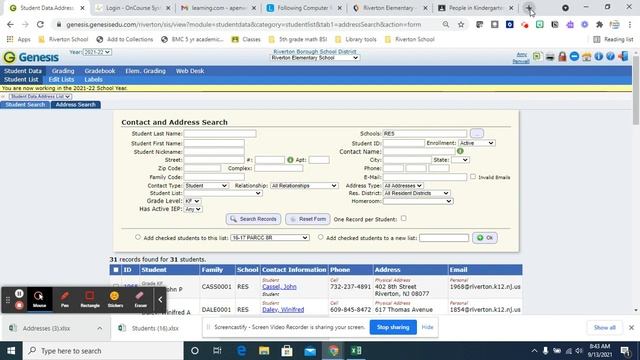Open the Chrome three-dot menu
This screenshot has height=360, width=640.
point(630,24)
